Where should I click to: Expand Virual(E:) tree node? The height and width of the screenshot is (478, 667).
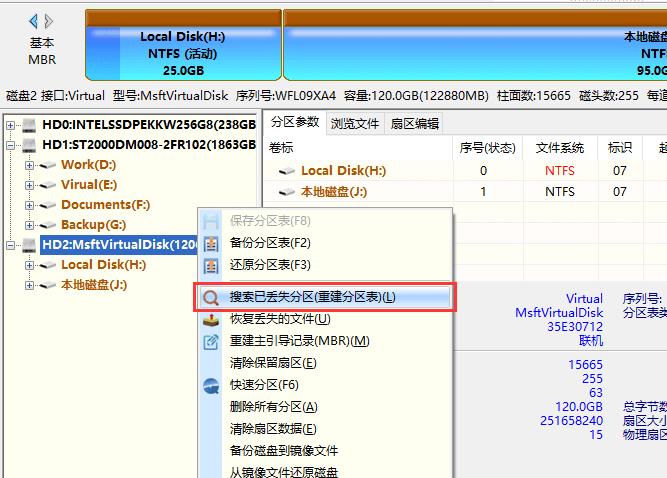(x=29, y=185)
